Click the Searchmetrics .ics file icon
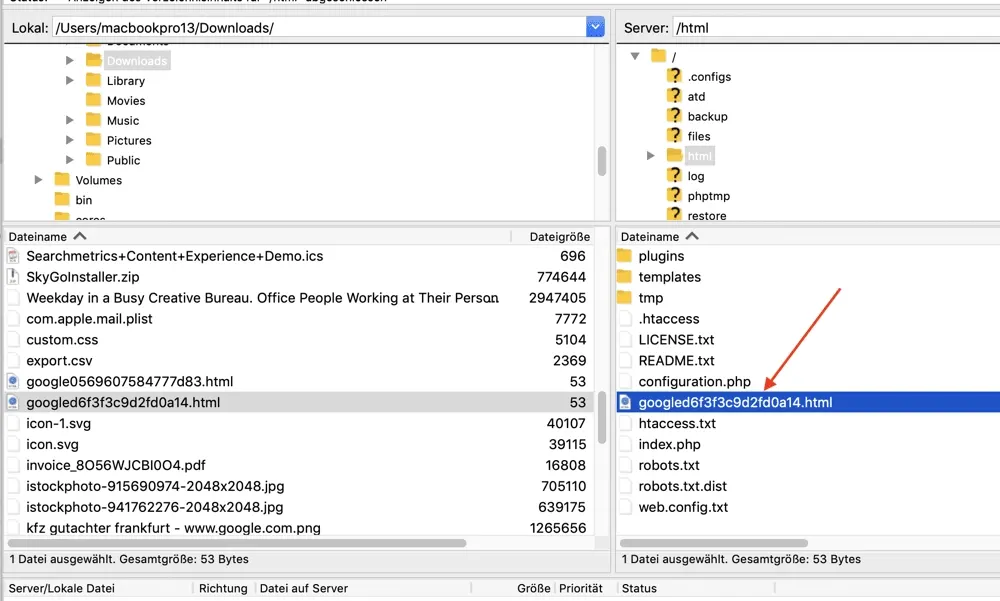The height and width of the screenshot is (601, 1000). point(13,256)
